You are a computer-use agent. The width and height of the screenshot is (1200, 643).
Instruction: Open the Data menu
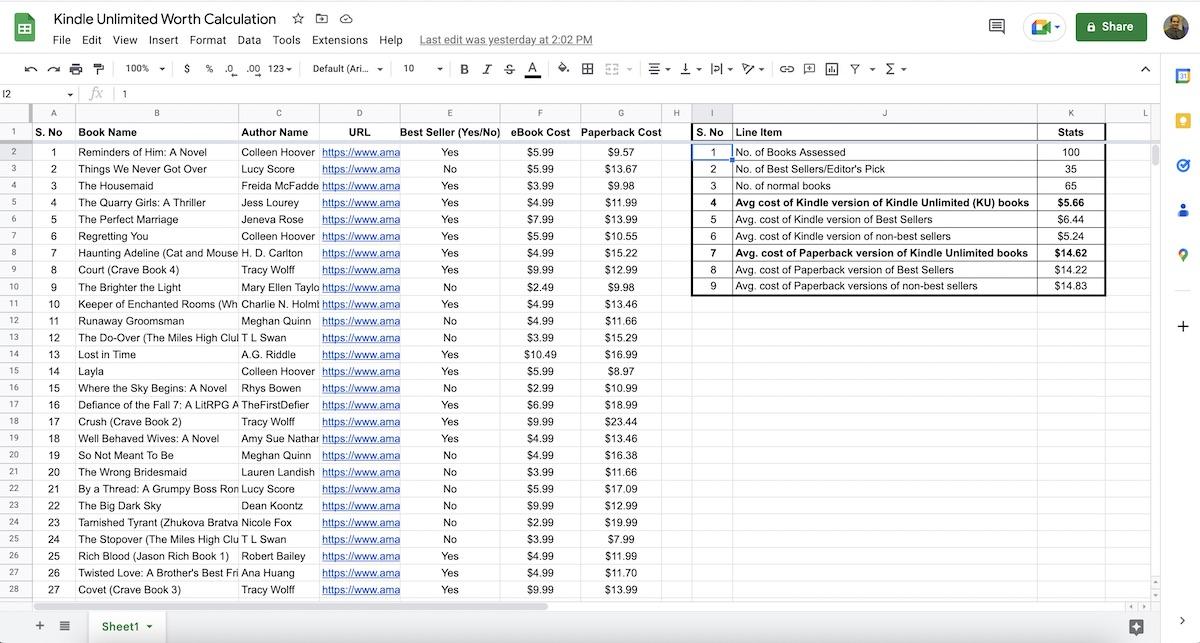(249, 40)
